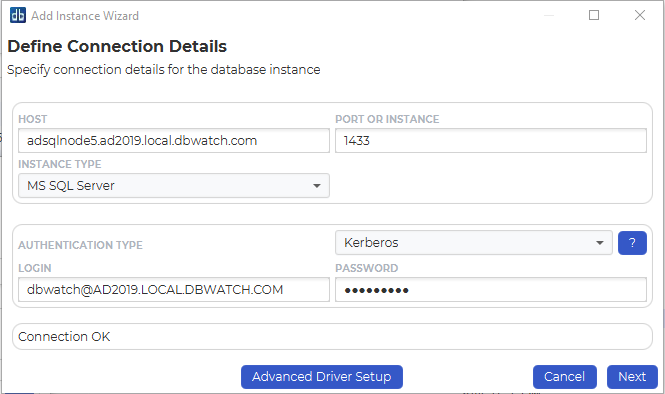Screen dimensions: 665x394
Task: Click the Add Instance Wizard title text
Action: [85, 16]
